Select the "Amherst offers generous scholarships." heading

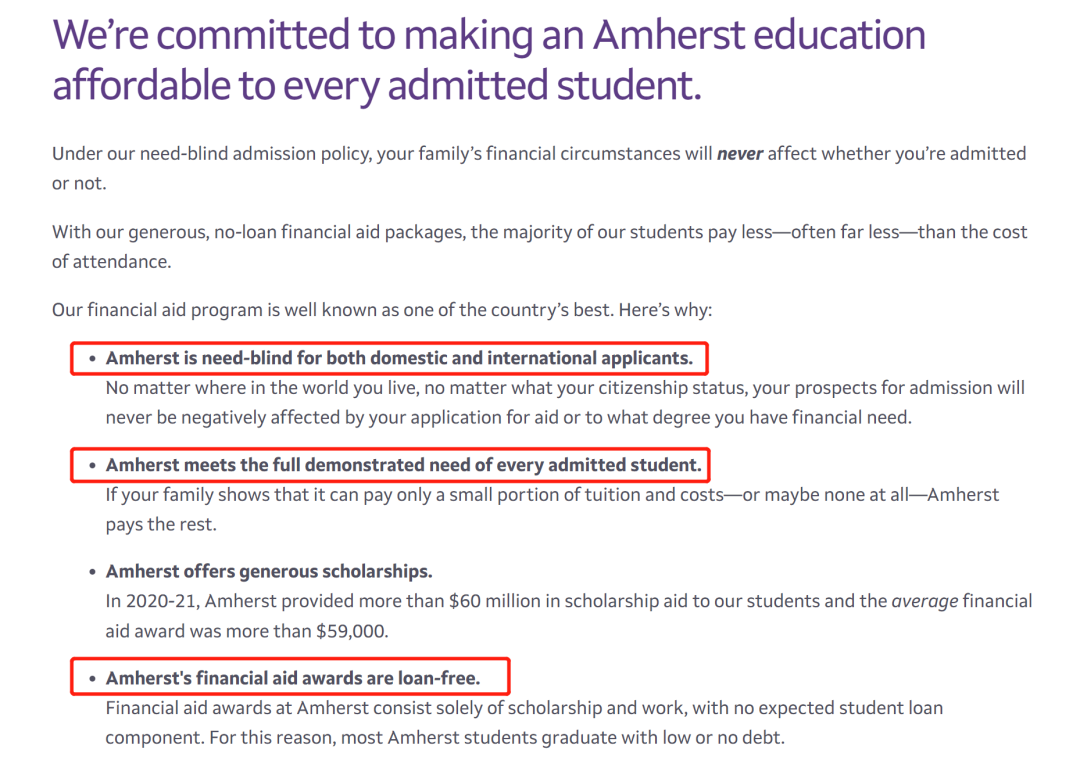pyautogui.click(x=269, y=572)
